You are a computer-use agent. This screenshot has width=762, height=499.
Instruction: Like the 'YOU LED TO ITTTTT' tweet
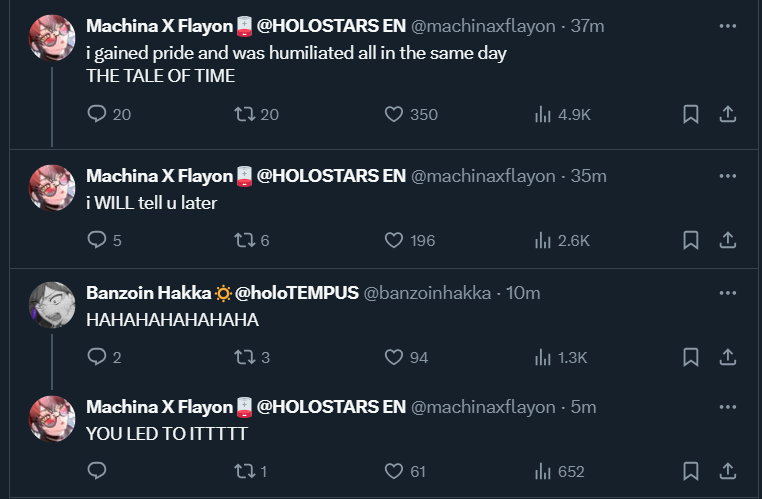[394, 471]
